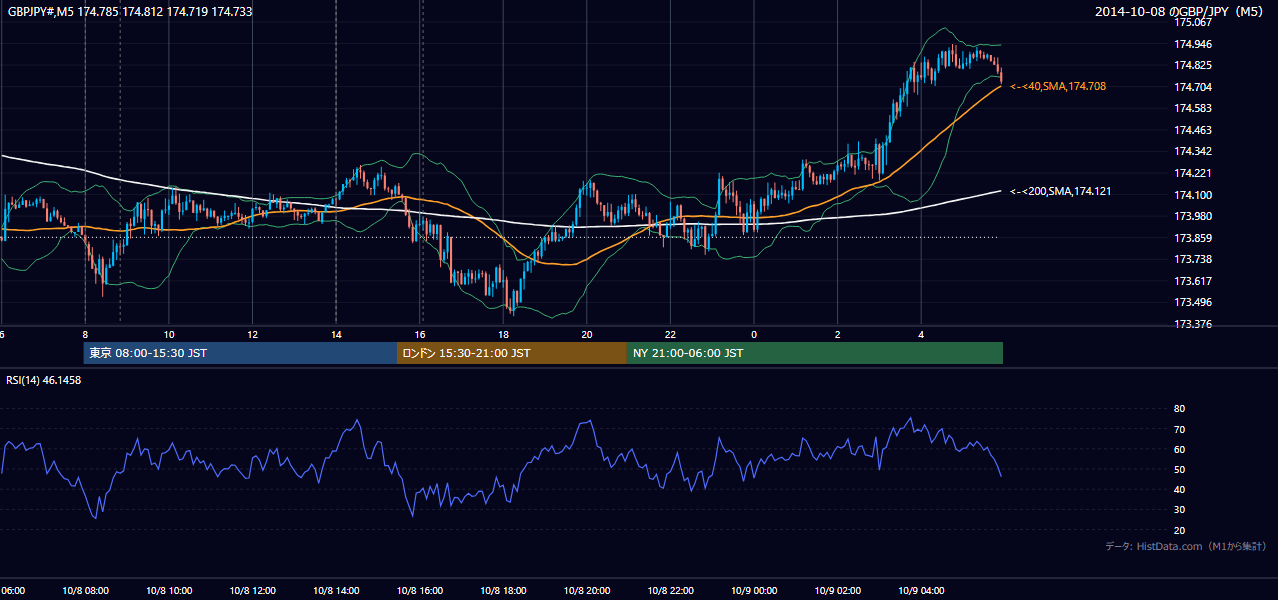Image resolution: width=1278 pixels, height=600 pixels.
Task: Click the '10/8 16:00' bottom time label
Action: [420, 591]
